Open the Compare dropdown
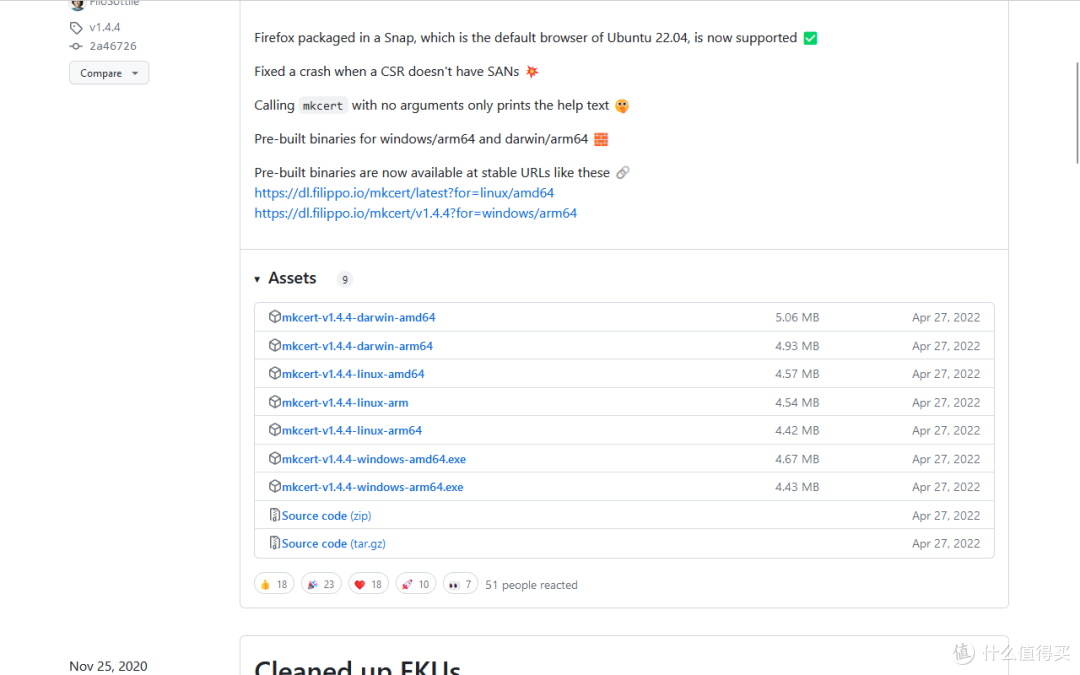The image size is (1080, 675). tap(108, 73)
